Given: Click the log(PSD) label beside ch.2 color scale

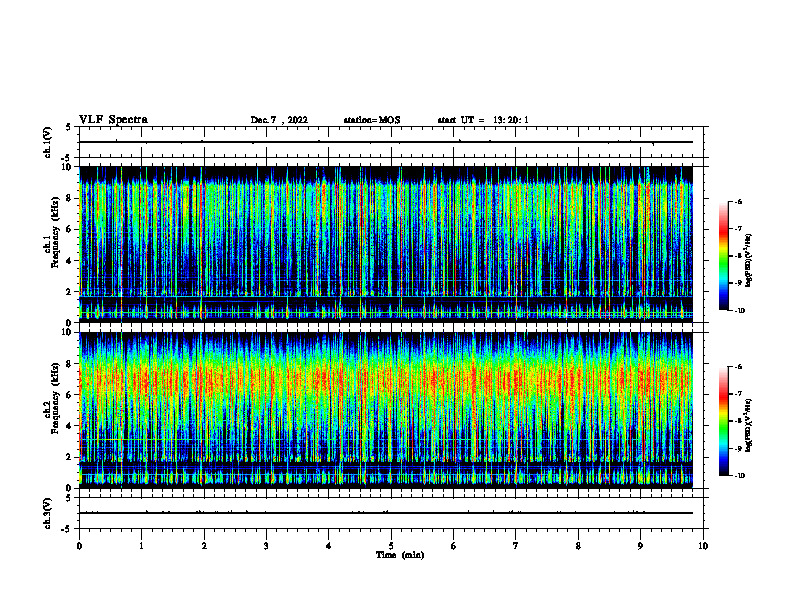Looking at the screenshot, I should 749,426.
